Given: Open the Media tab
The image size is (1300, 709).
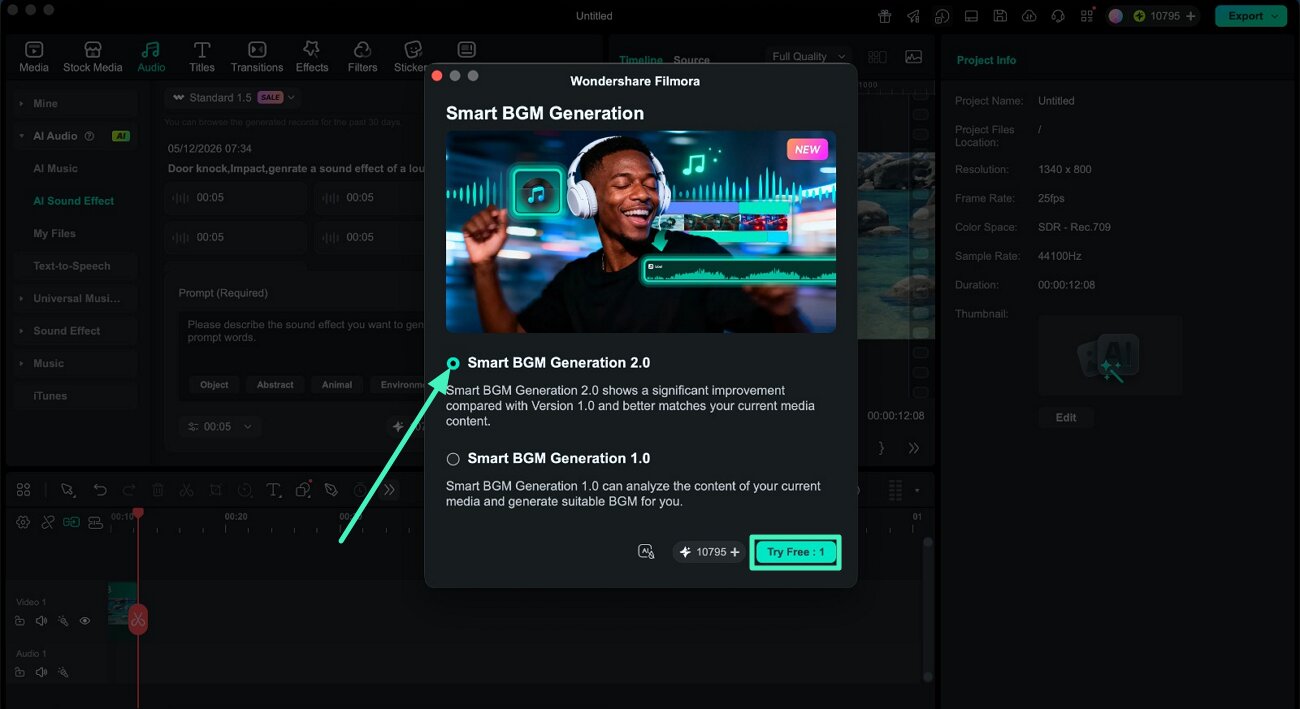Looking at the screenshot, I should pyautogui.click(x=34, y=57).
